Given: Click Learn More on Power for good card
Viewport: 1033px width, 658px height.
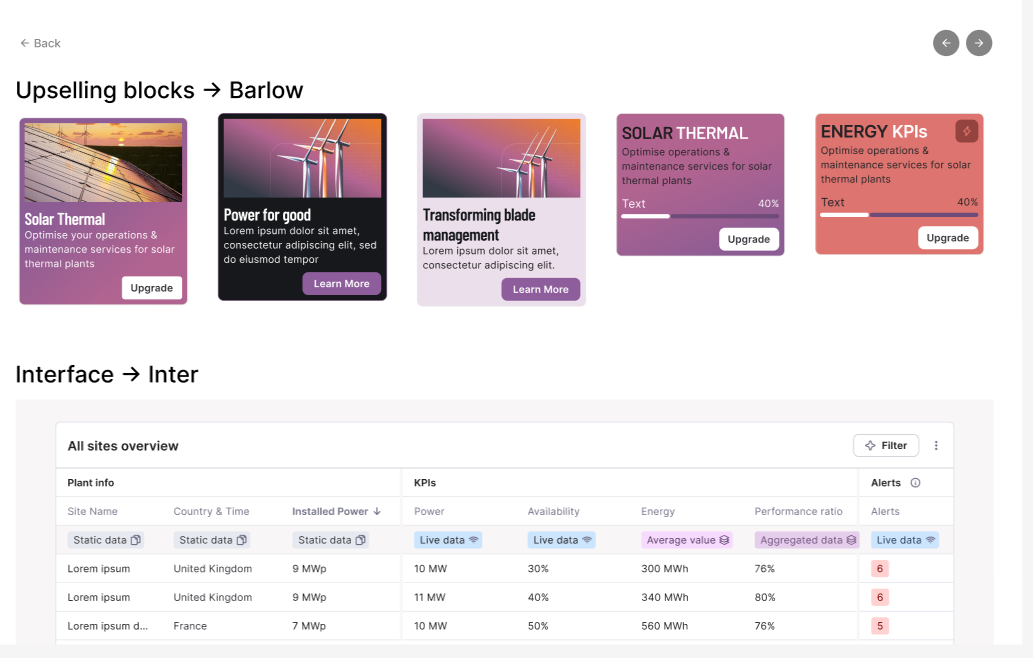Looking at the screenshot, I should [x=341, y=284].
